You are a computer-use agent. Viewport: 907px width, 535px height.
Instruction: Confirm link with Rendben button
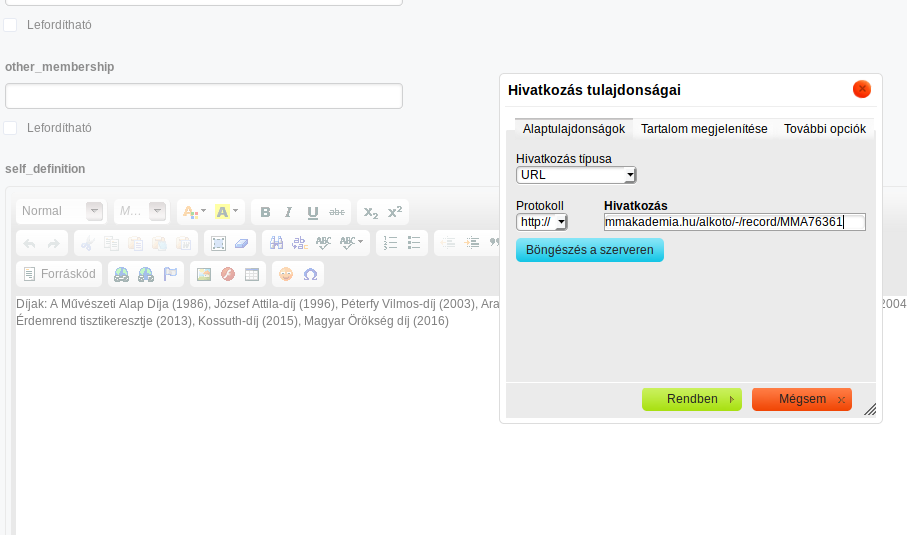coord(692,399)
